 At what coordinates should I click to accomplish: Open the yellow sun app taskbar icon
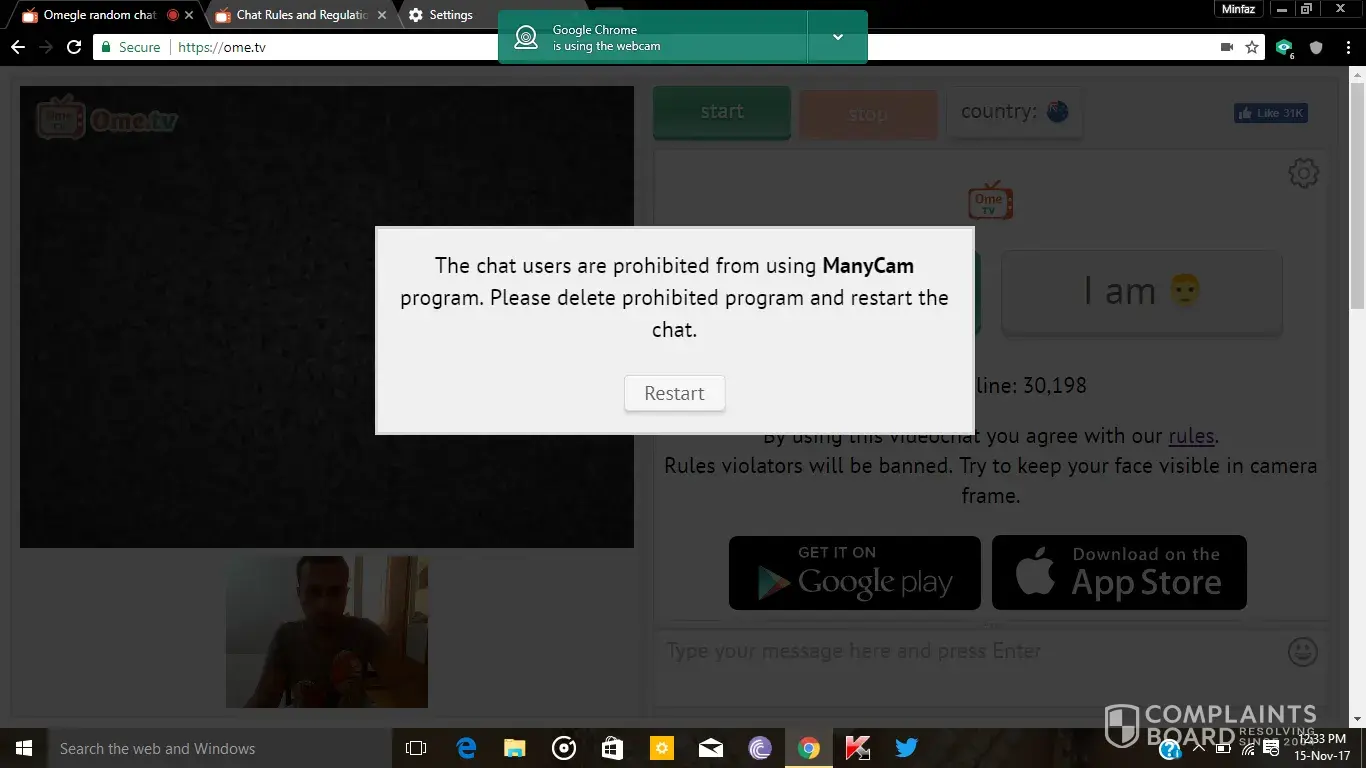click(662, 748)
